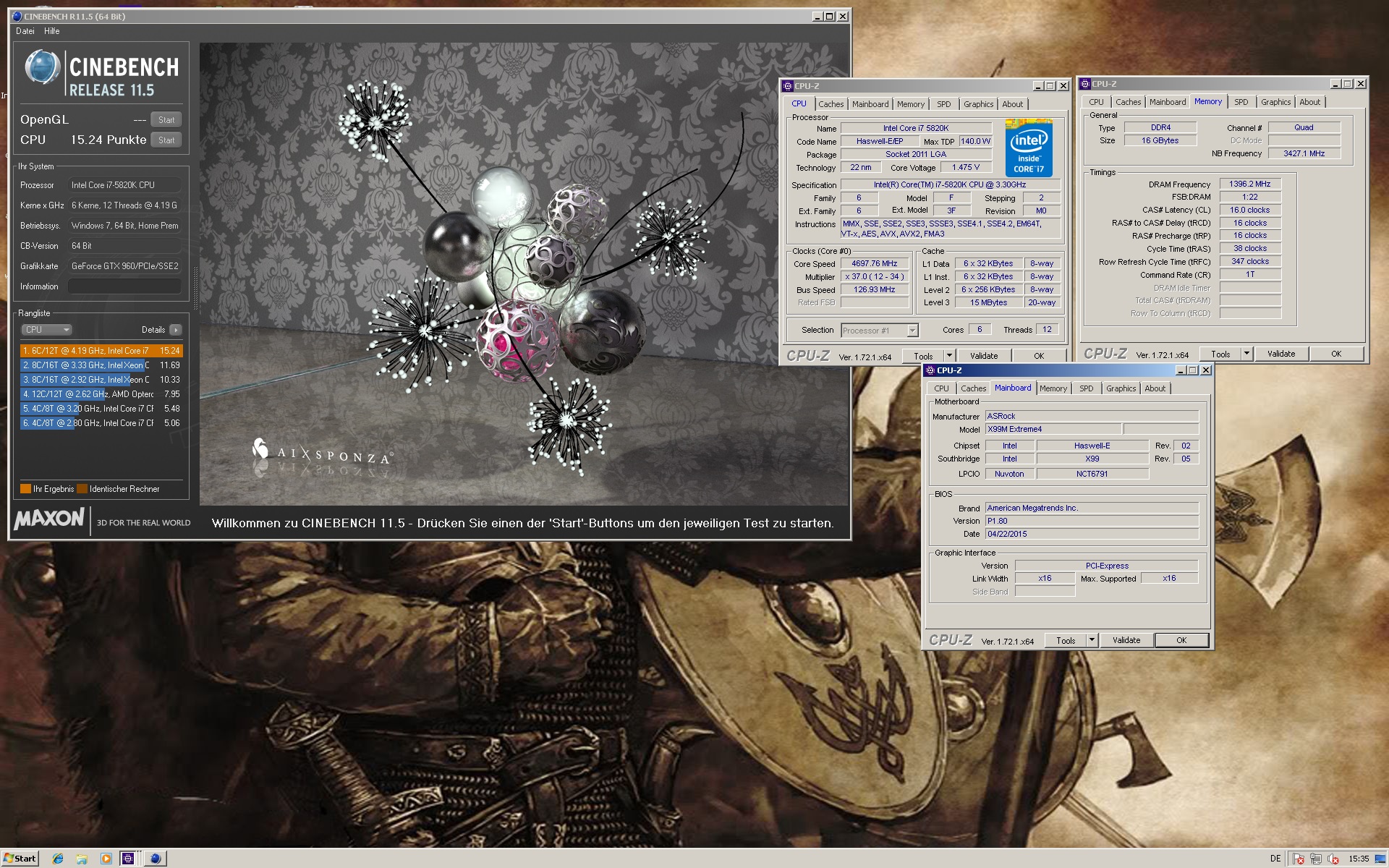Screen dimensions: 1389x868
Task: Open Mainboard tab in CPU-Z CPU window
Action: [x=870, y=104]
